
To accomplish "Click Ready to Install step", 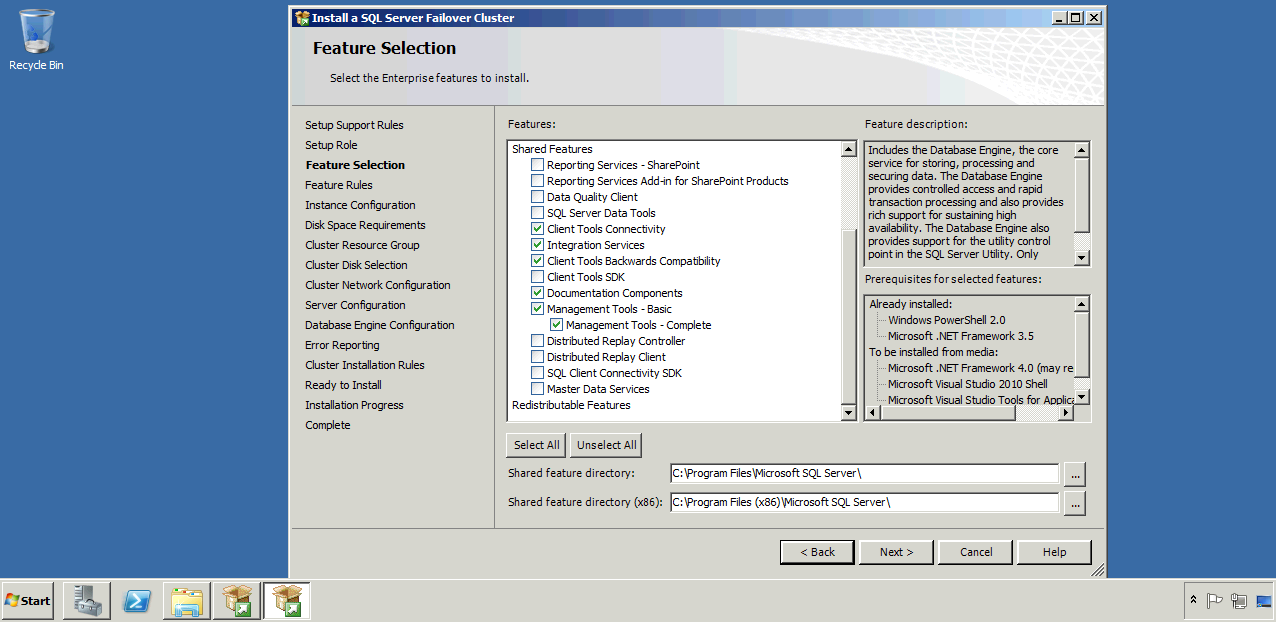I will [x=343, y=385].
